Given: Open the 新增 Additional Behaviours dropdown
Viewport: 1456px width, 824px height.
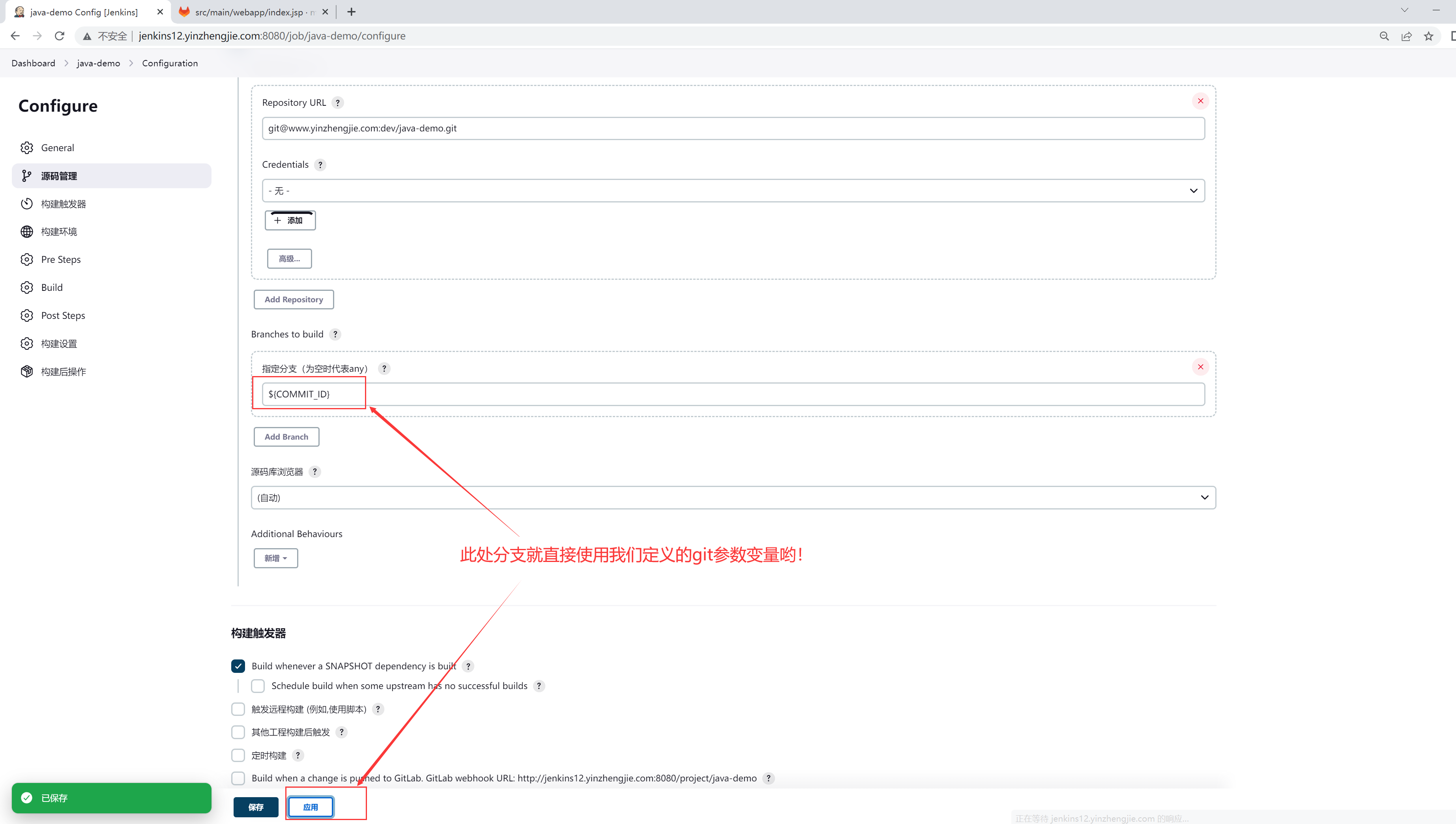Looking at the screenshot, I should click(275, 558).
